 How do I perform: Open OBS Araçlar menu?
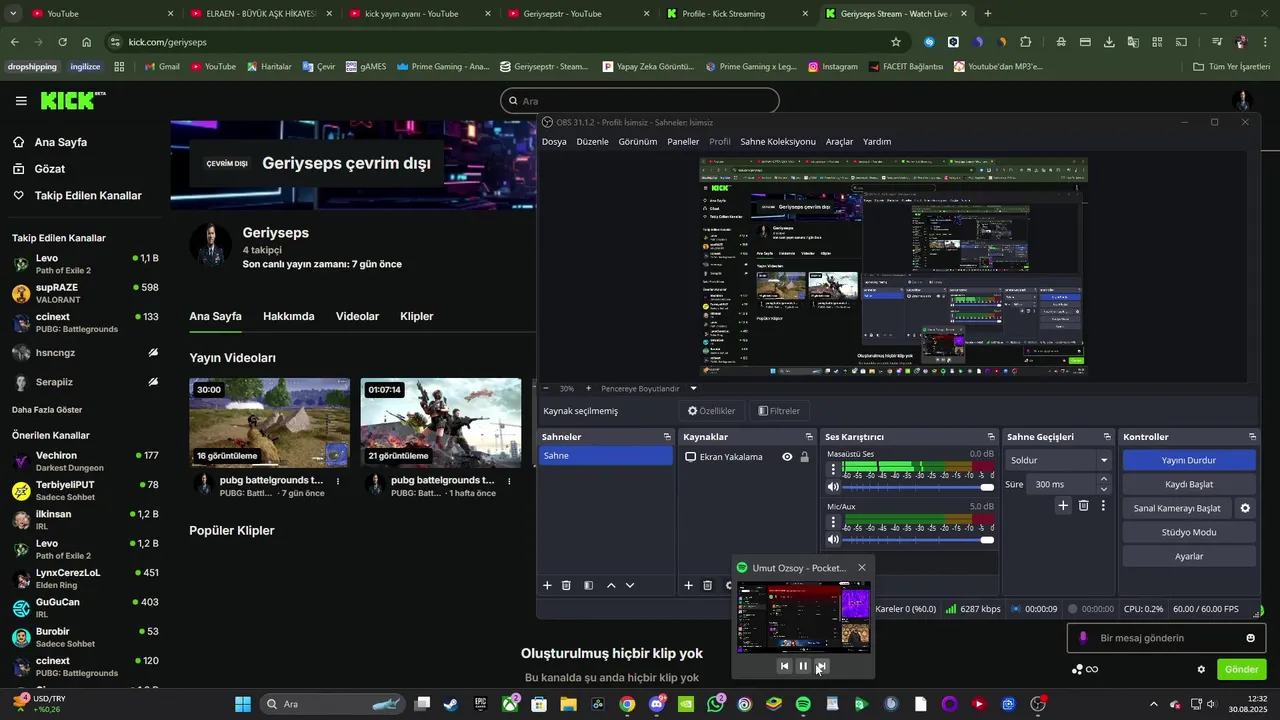(x=839, y=142)
